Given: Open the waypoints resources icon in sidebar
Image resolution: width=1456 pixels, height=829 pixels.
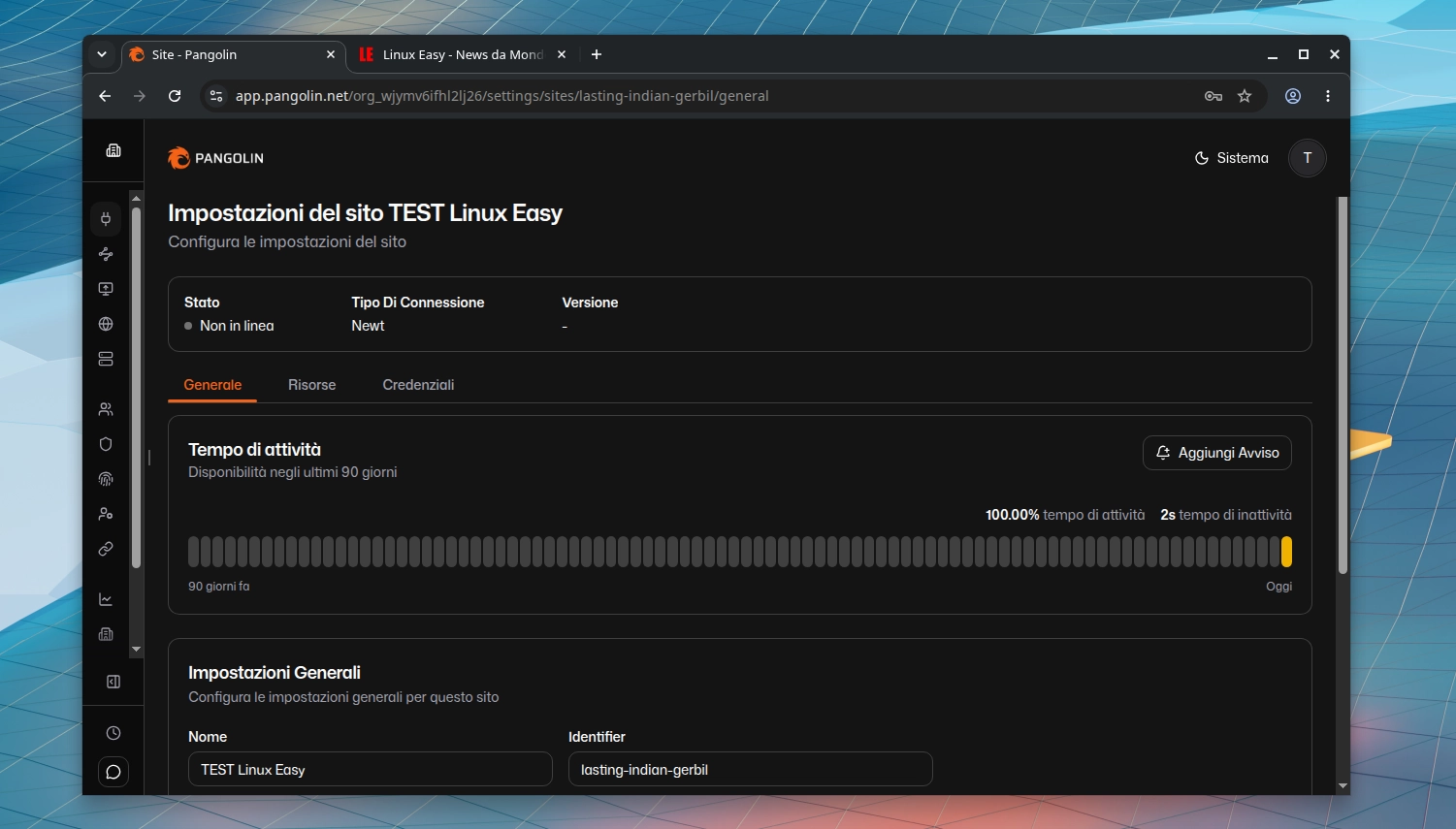Looking at the screenshot, I should click(x=106, y=254).
